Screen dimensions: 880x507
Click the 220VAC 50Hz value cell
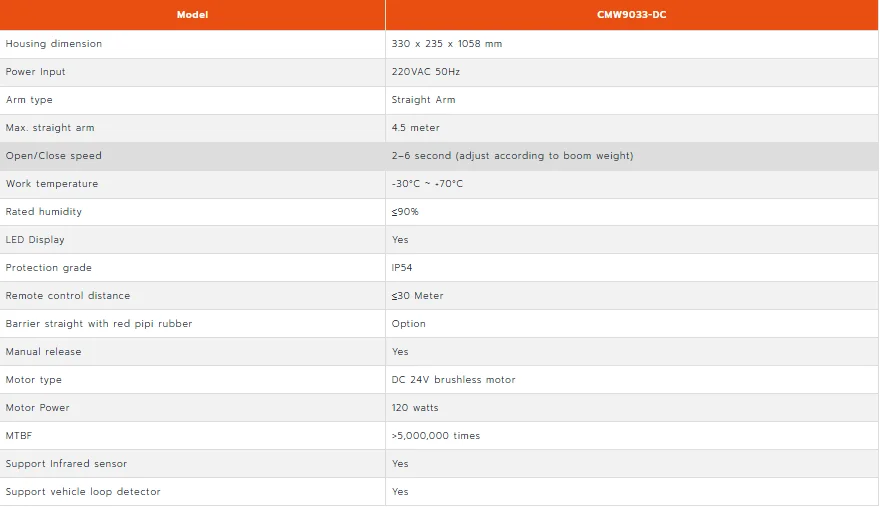pyautogui.click(x=631, y=72)
